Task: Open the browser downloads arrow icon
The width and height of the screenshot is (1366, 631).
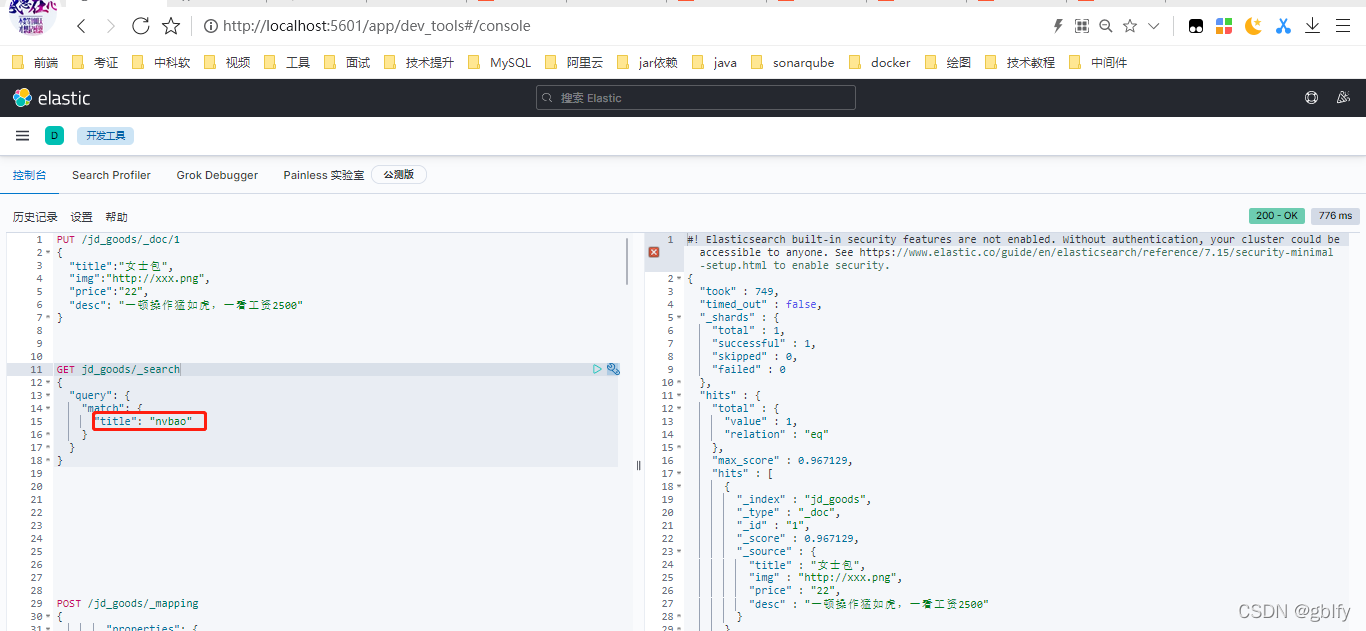Action: point(1313,26)
